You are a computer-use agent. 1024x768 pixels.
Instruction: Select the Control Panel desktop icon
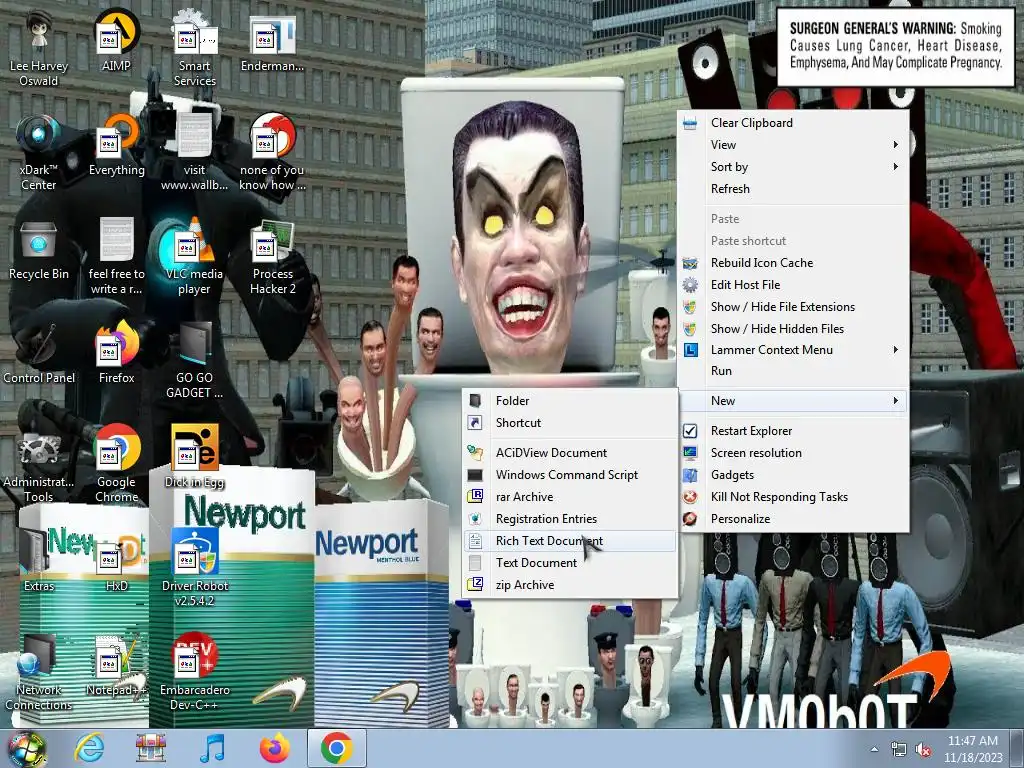[x=39, y=354]
